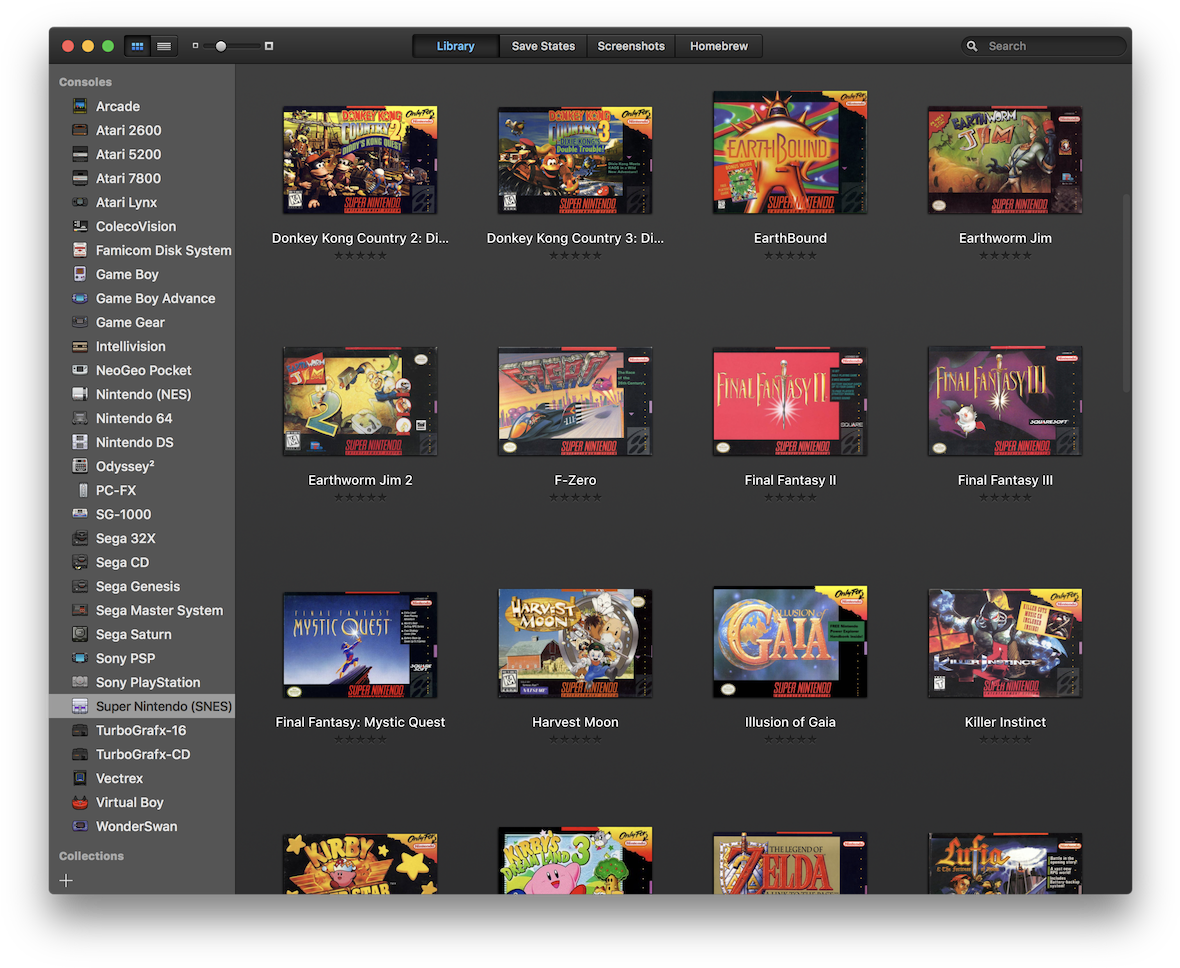The width and height of the screenshot is (1180, 968).
Task: Select the Final Fantasy II cover
Action: coord(790,401)
